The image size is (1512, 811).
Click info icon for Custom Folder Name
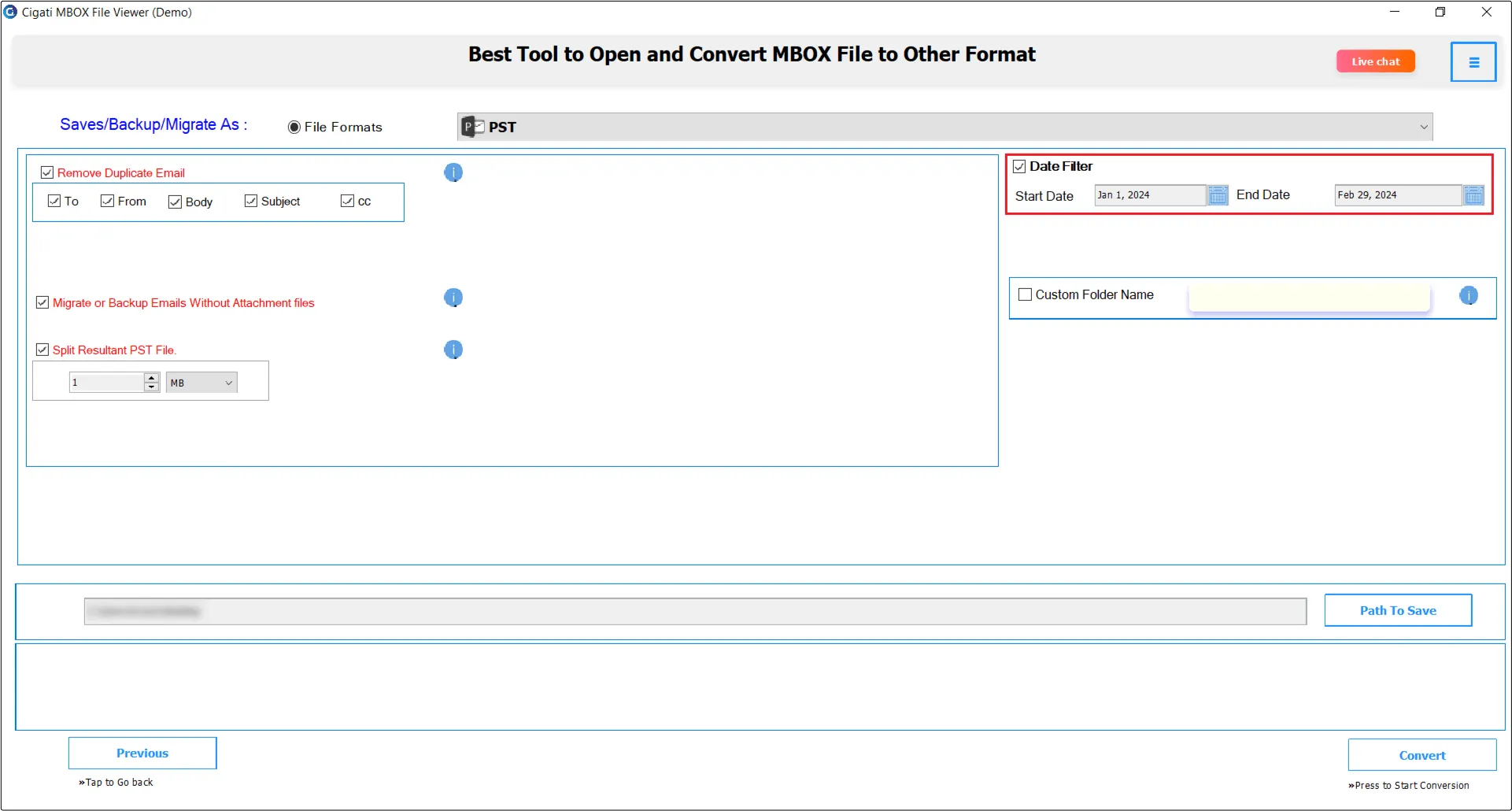click(x=1469, y=295)
